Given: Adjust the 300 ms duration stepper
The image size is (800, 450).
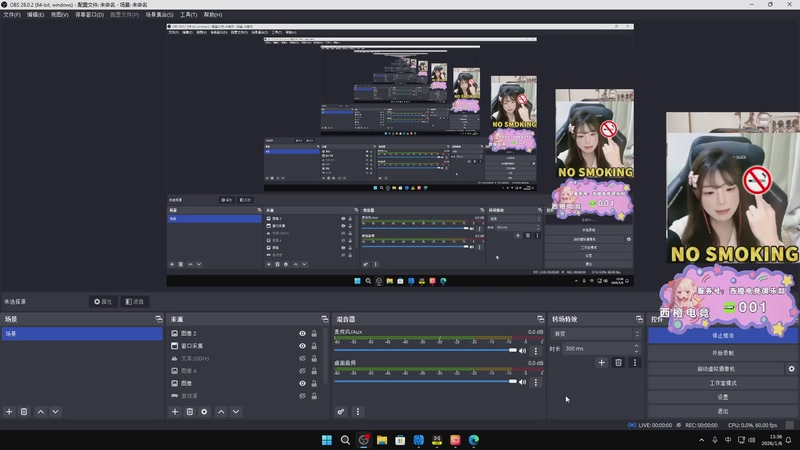Looking at the screenshot, I should click(x=636, y=348).
